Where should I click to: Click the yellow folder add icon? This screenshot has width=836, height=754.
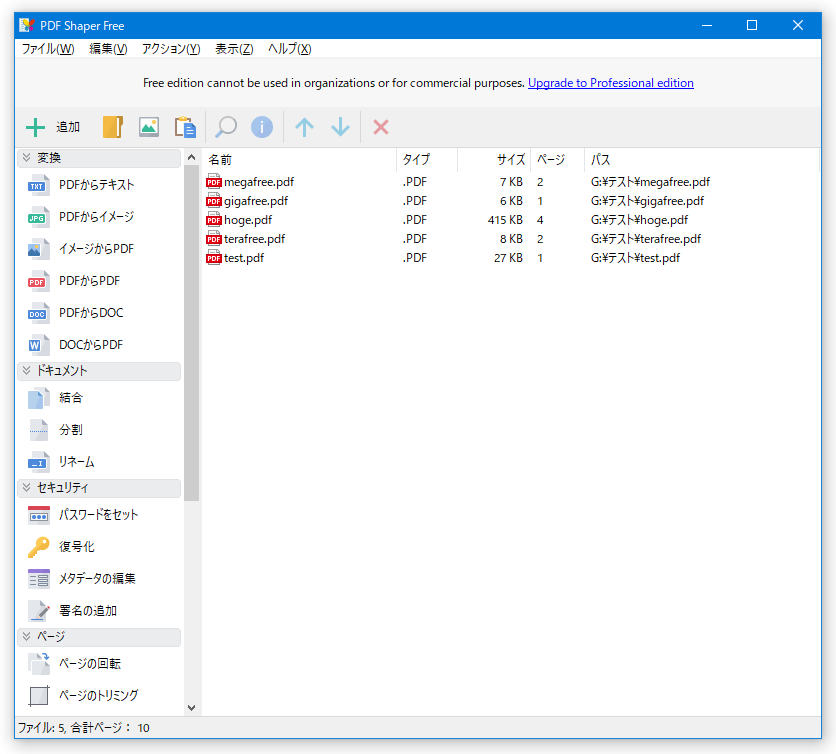(112, 127)
